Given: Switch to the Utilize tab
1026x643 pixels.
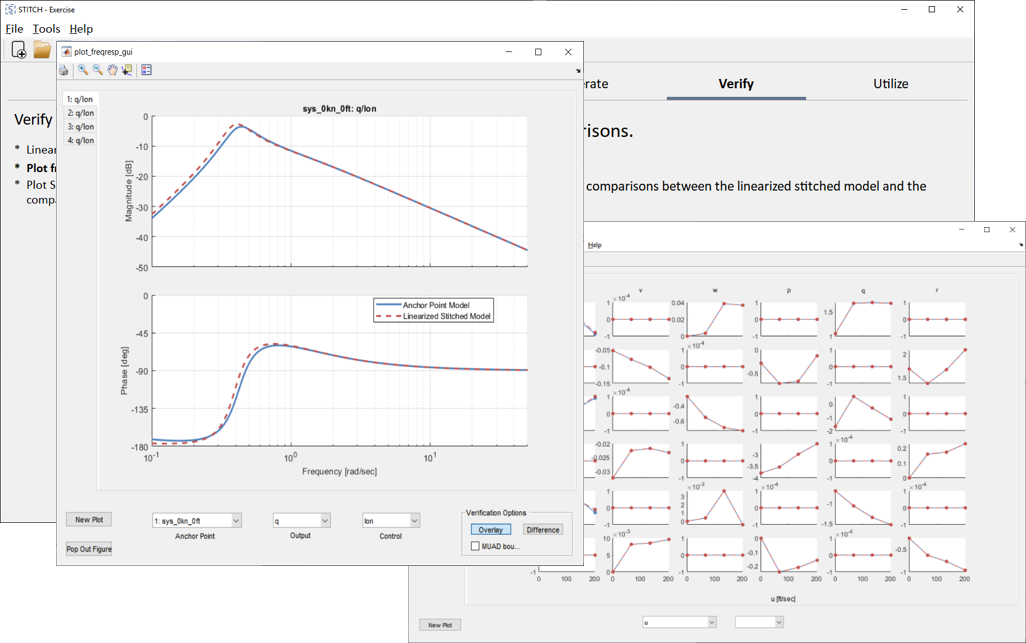Looking at the screenshot, I should point(889,84).
